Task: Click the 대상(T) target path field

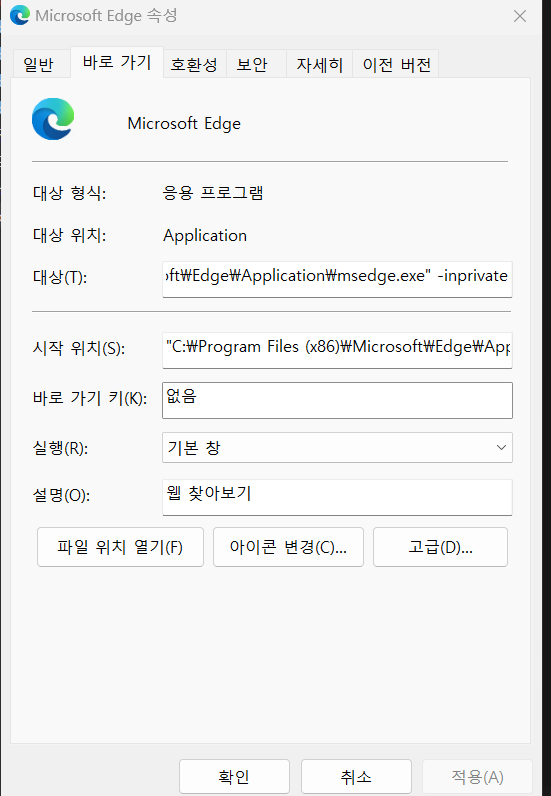Action: tap(337, 279)
